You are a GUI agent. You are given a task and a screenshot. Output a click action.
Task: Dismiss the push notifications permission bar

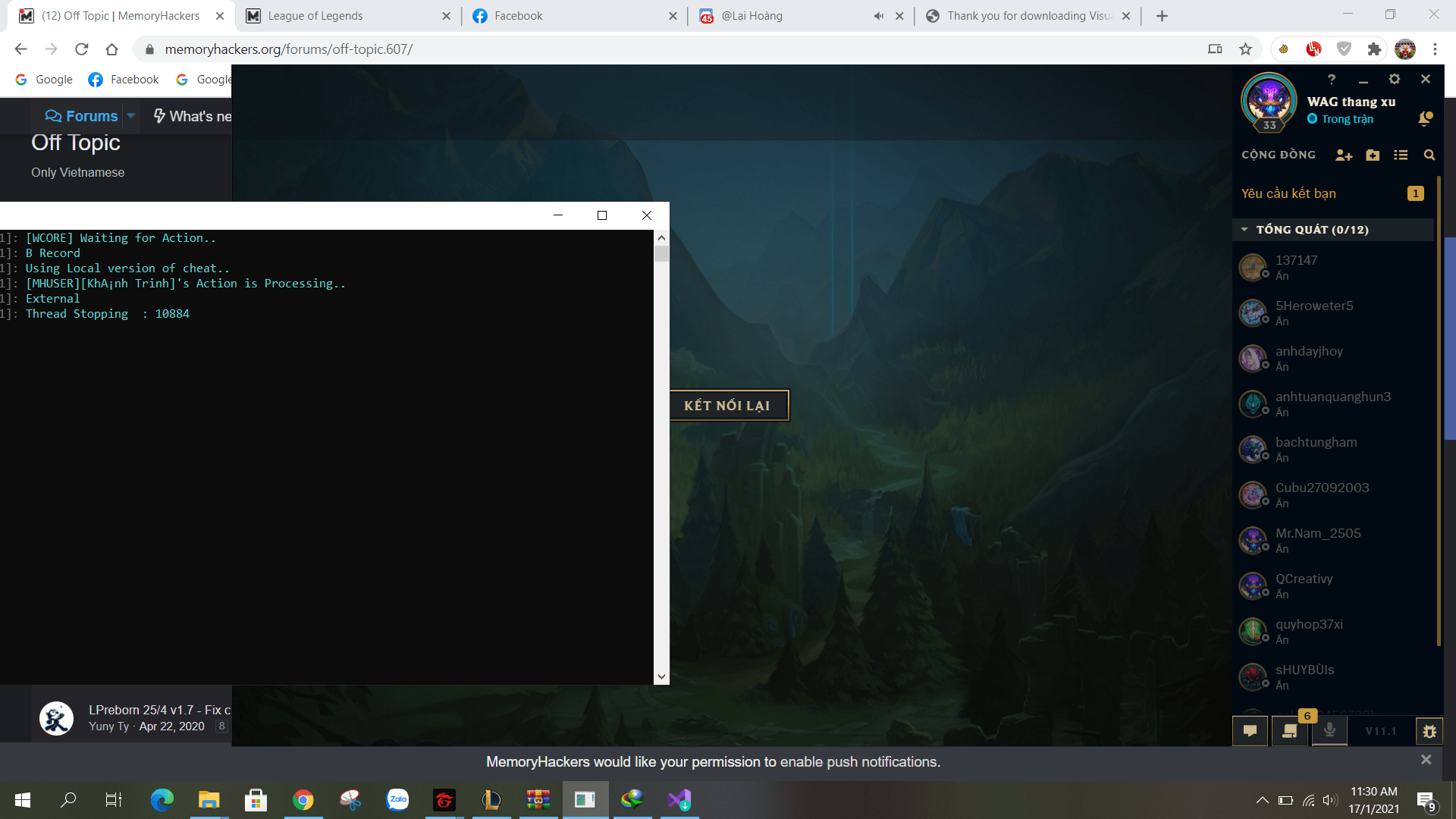coord(1426,760)
